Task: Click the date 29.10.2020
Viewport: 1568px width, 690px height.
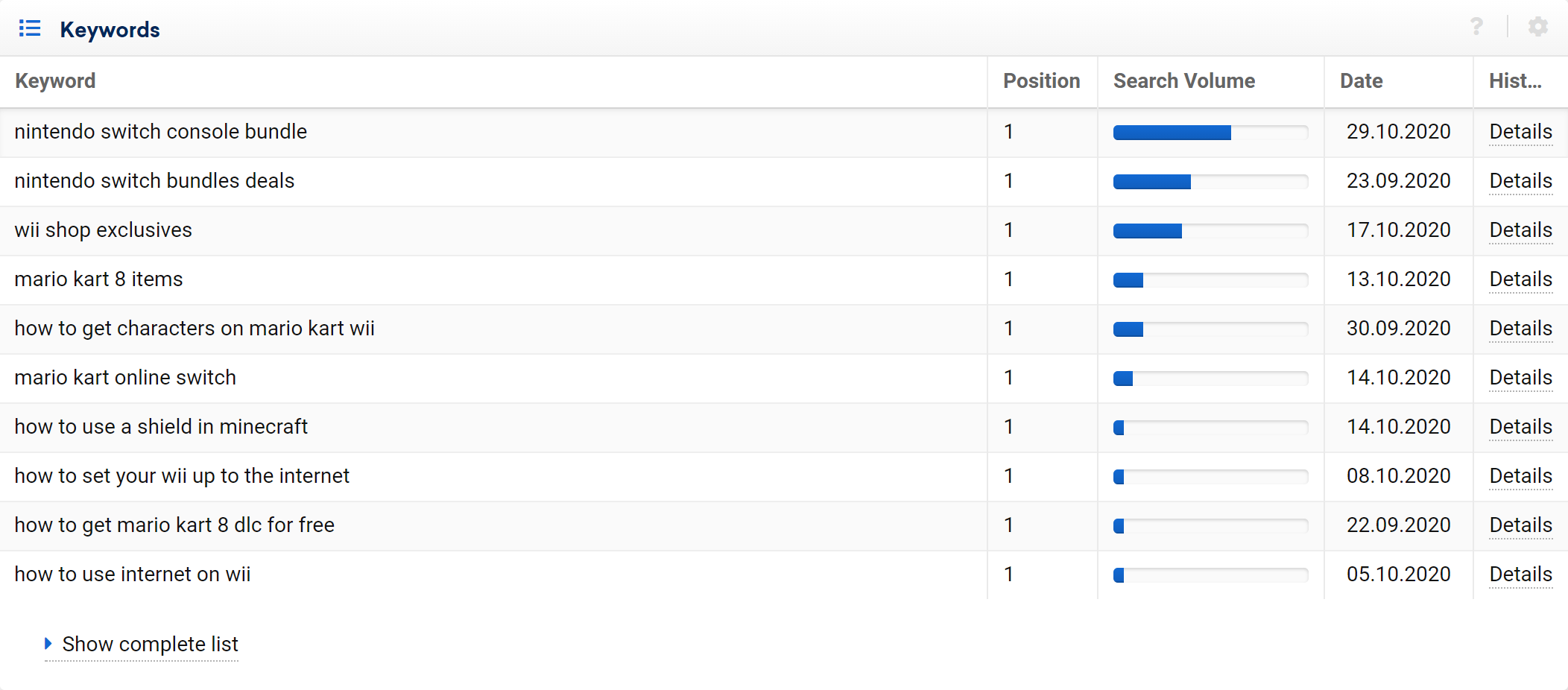Action: 1398,132
